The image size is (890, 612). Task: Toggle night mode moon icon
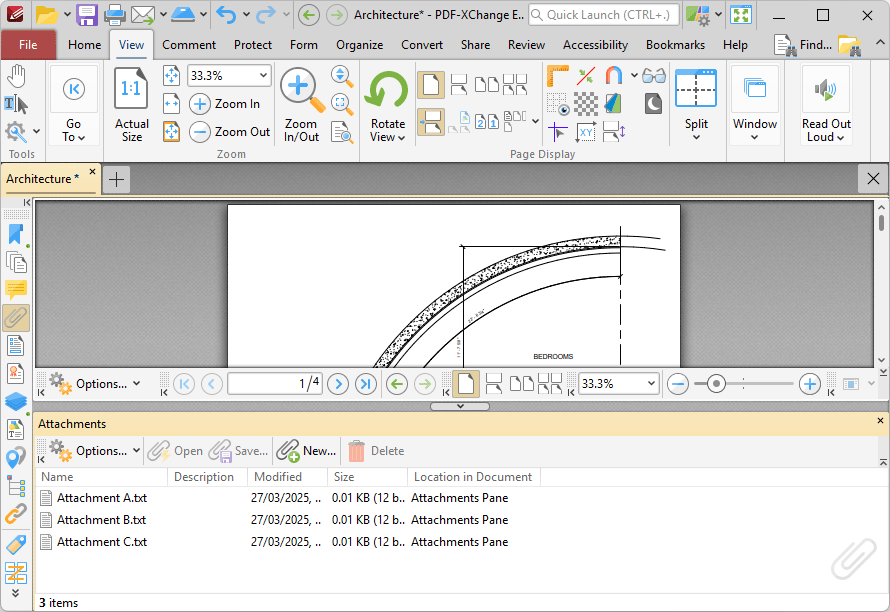coord(653,104)
